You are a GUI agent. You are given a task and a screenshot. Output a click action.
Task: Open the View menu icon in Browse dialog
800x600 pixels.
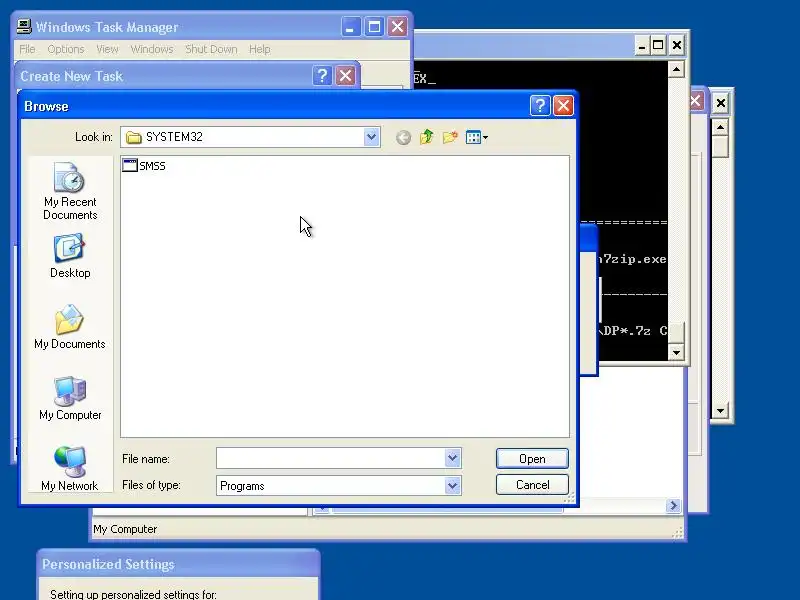(477, 137)
